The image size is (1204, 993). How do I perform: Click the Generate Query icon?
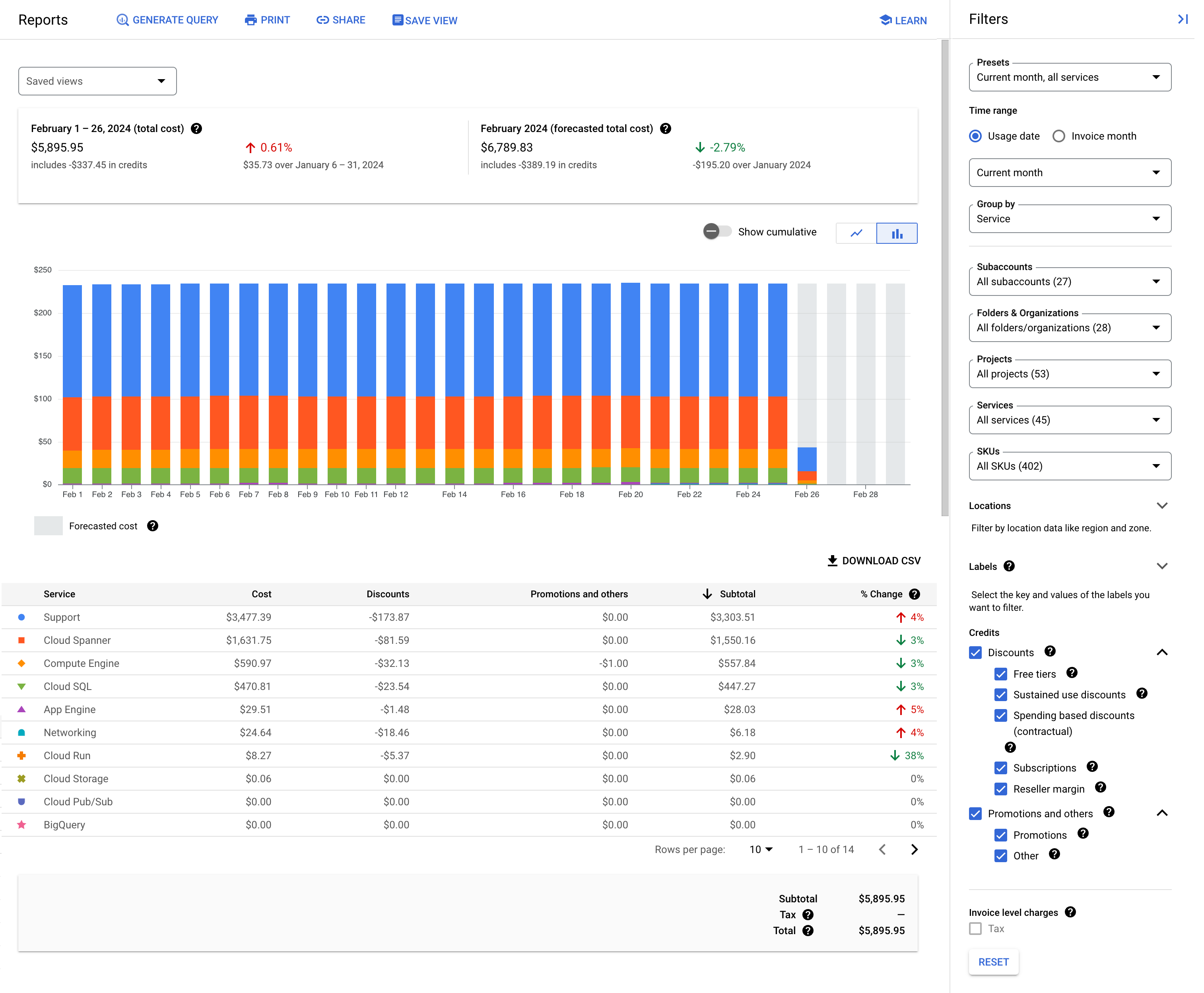point(120,20)
